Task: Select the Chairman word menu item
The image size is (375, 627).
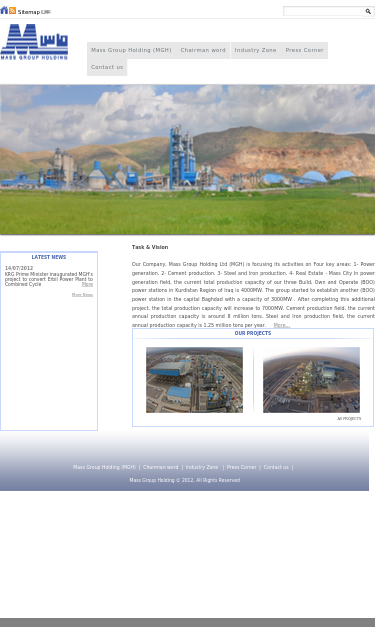Action: coord(203,50)
